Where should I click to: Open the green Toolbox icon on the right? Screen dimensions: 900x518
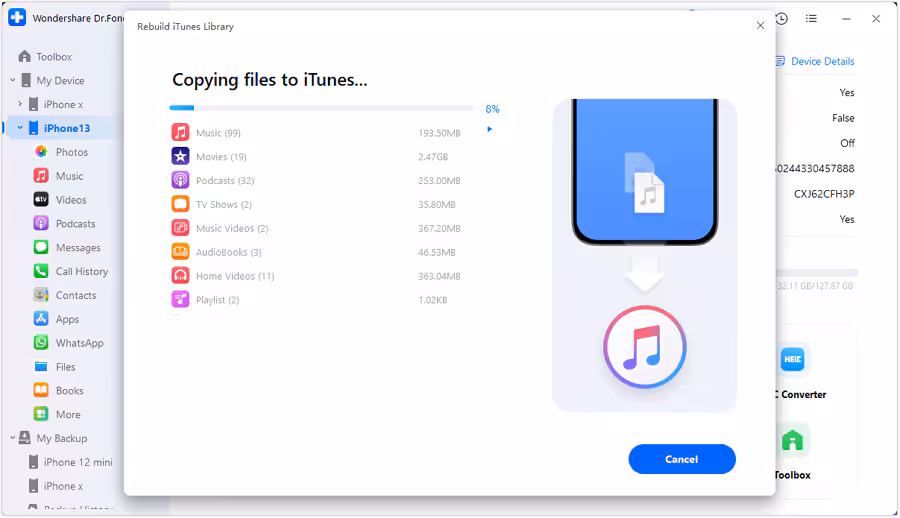[793, 440]
